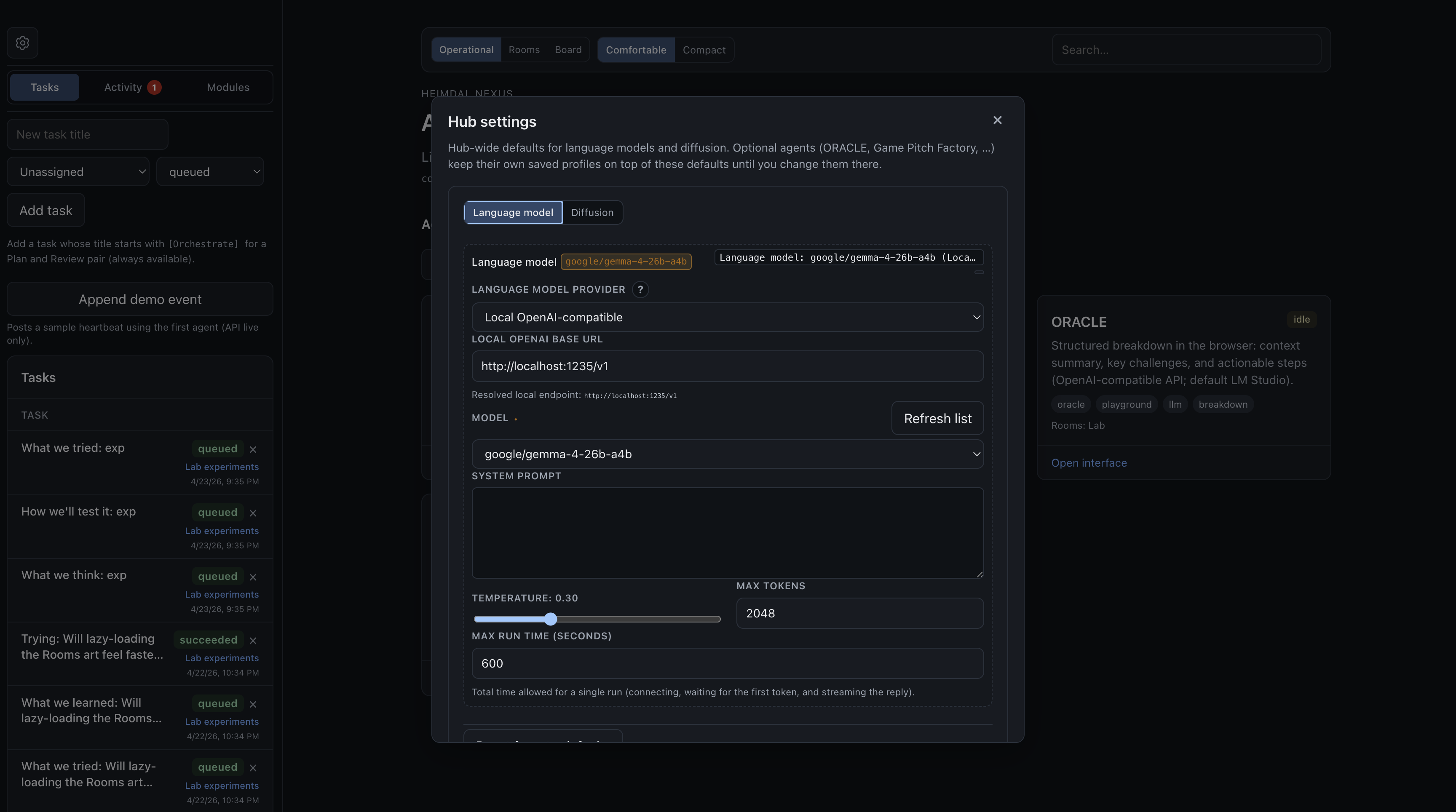Viewport: 1456px width, 812px height.
Task: Remove the 'Trying: Will lazy-loading' task
Action: click(x=253, y=640)
